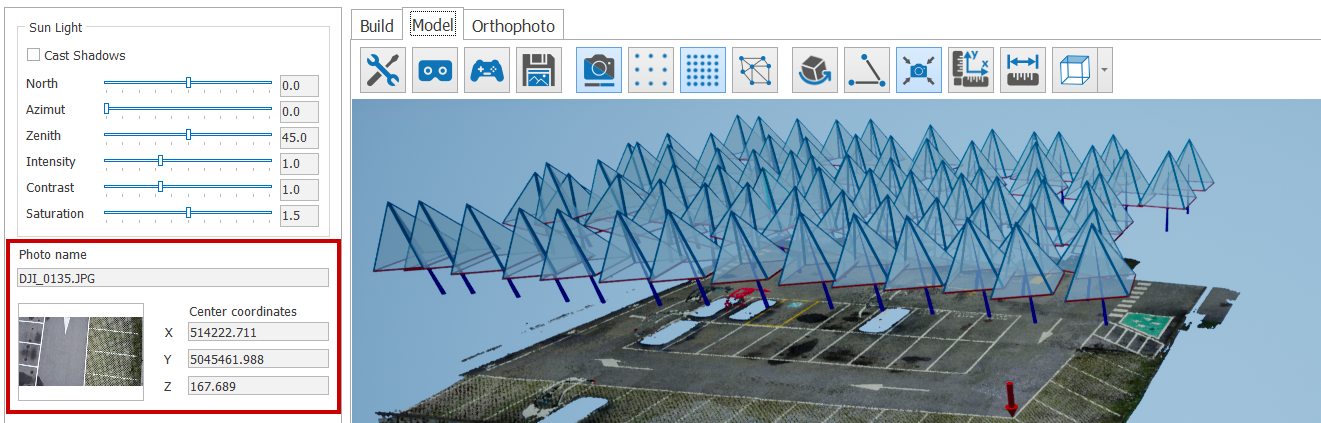Click the red downward arrow marker in the 3D view

pos(1011,397)
